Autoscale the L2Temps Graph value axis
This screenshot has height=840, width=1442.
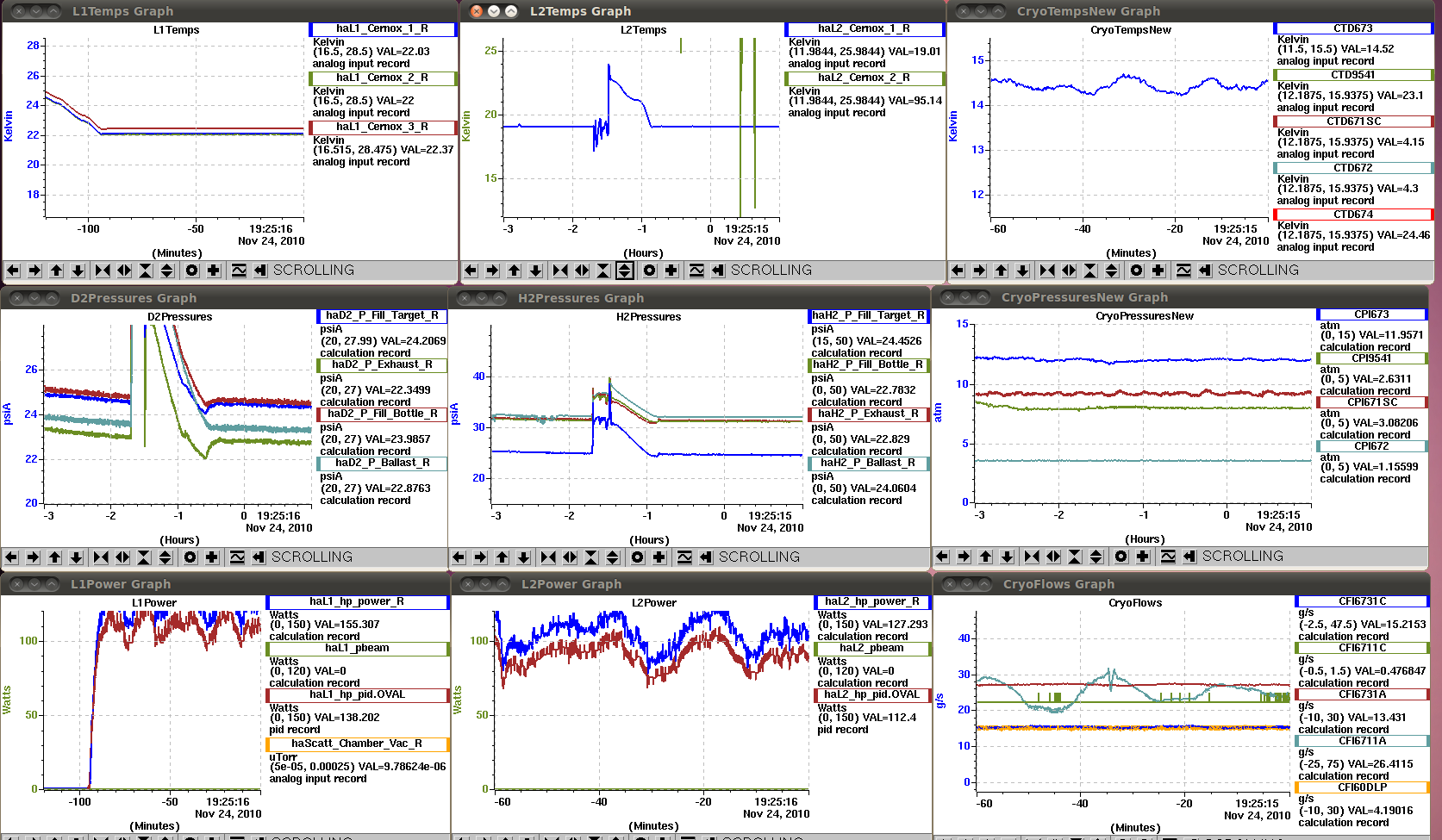click(x=696, y=271)
